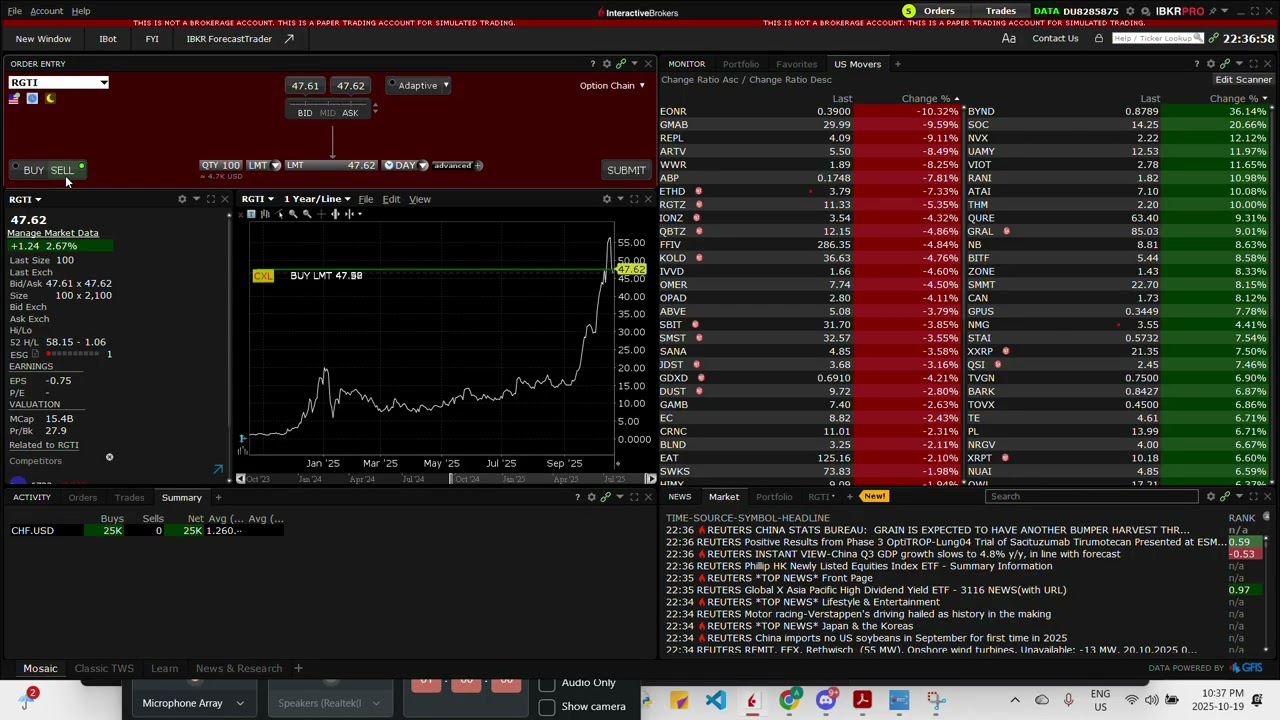Click the Help / Ticker Lookup field

(1158, 38)
